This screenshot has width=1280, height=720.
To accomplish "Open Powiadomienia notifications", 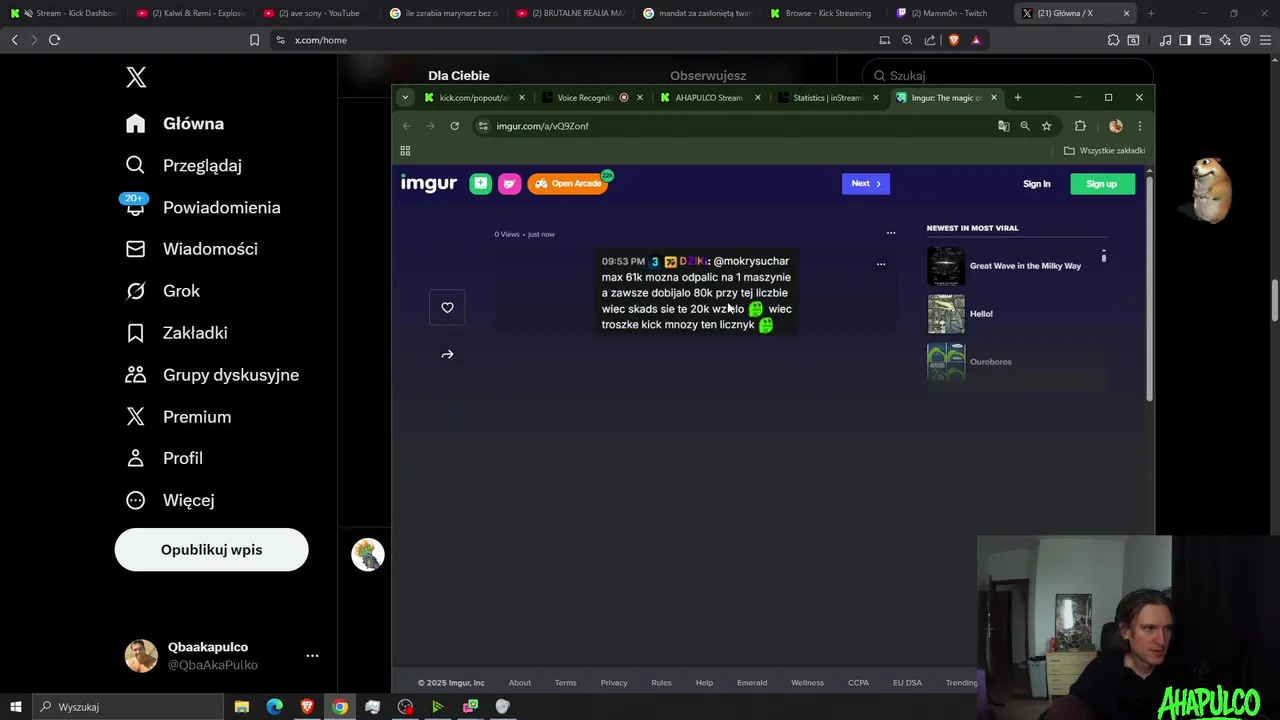I will pyautogui.click(x=203, y=207).
